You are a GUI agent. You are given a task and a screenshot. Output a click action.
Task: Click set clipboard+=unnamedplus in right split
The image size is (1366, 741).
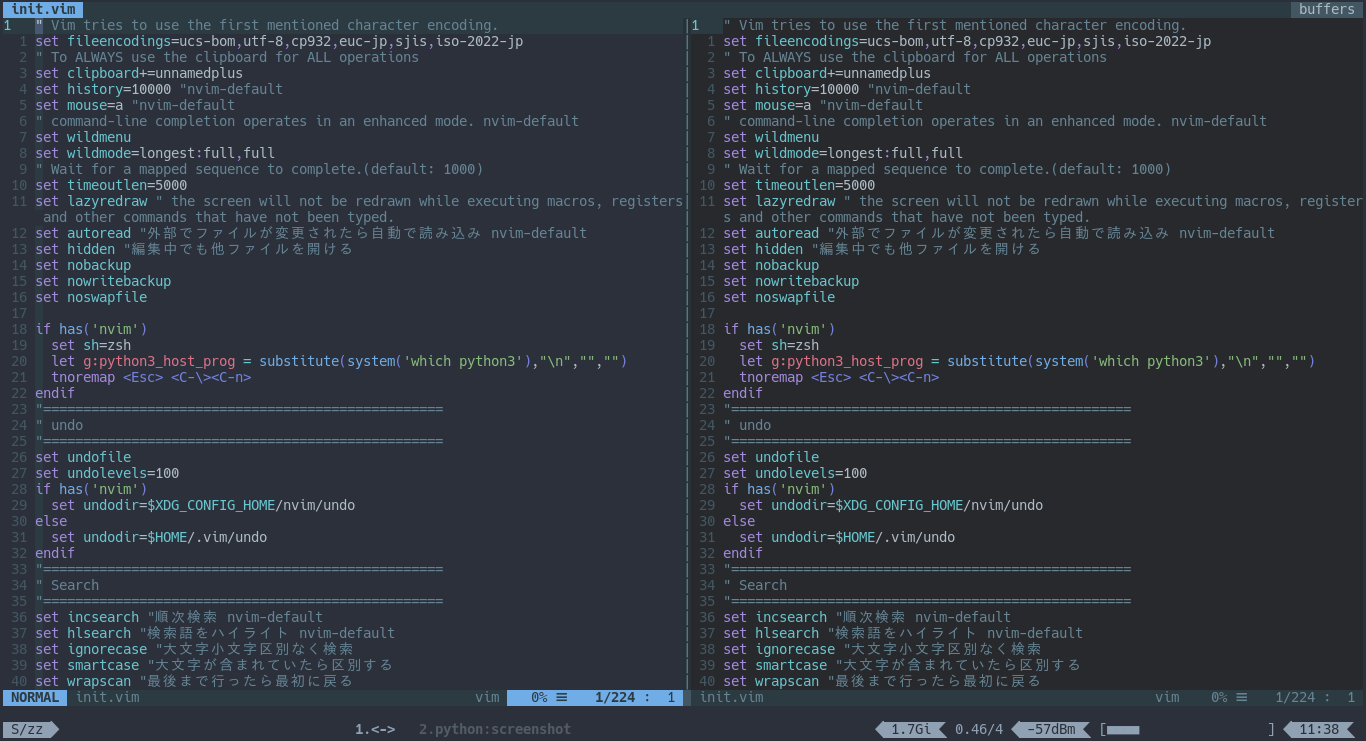(827, 73)
